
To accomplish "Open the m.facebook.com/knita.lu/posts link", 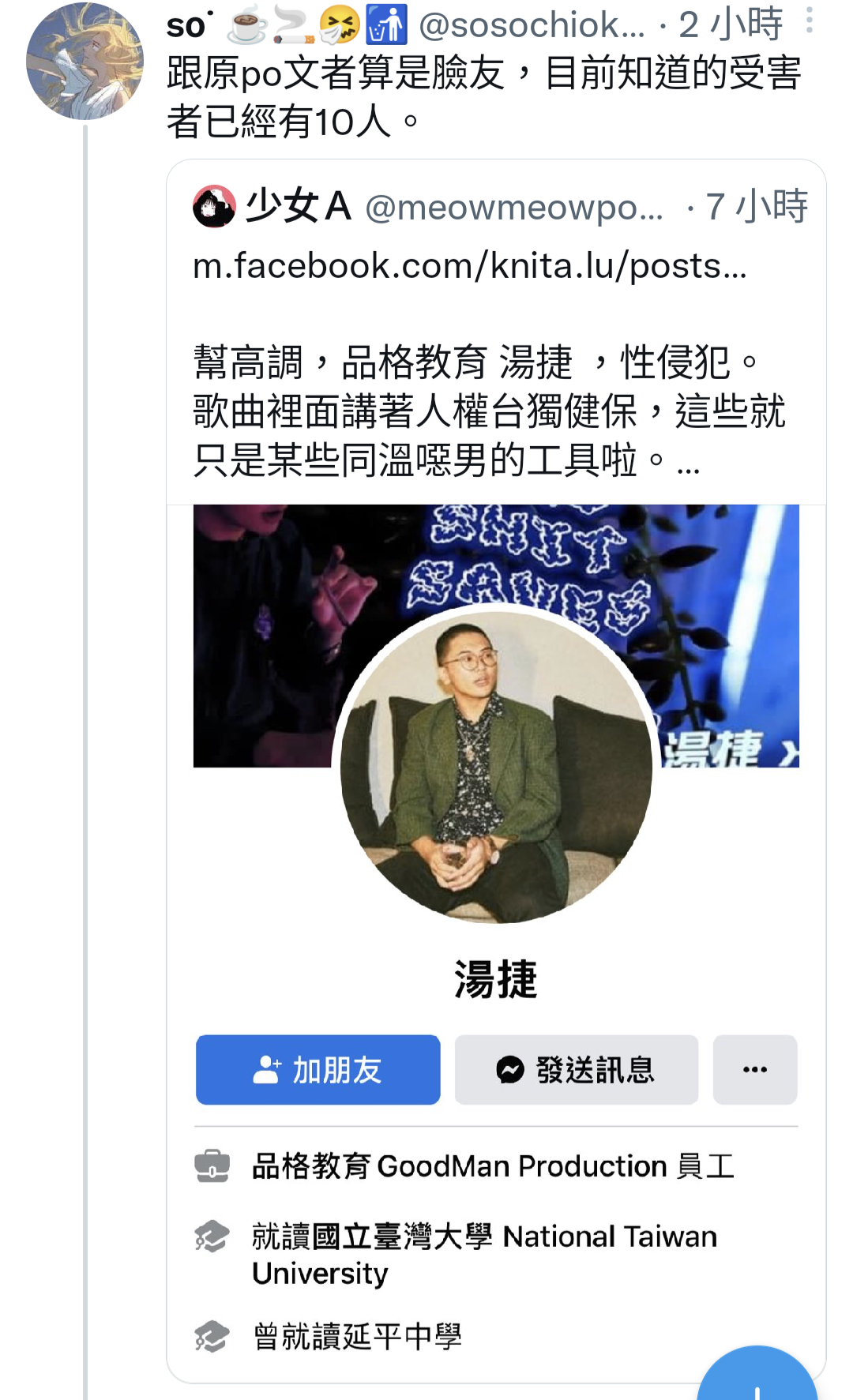I will coord(470,266).
